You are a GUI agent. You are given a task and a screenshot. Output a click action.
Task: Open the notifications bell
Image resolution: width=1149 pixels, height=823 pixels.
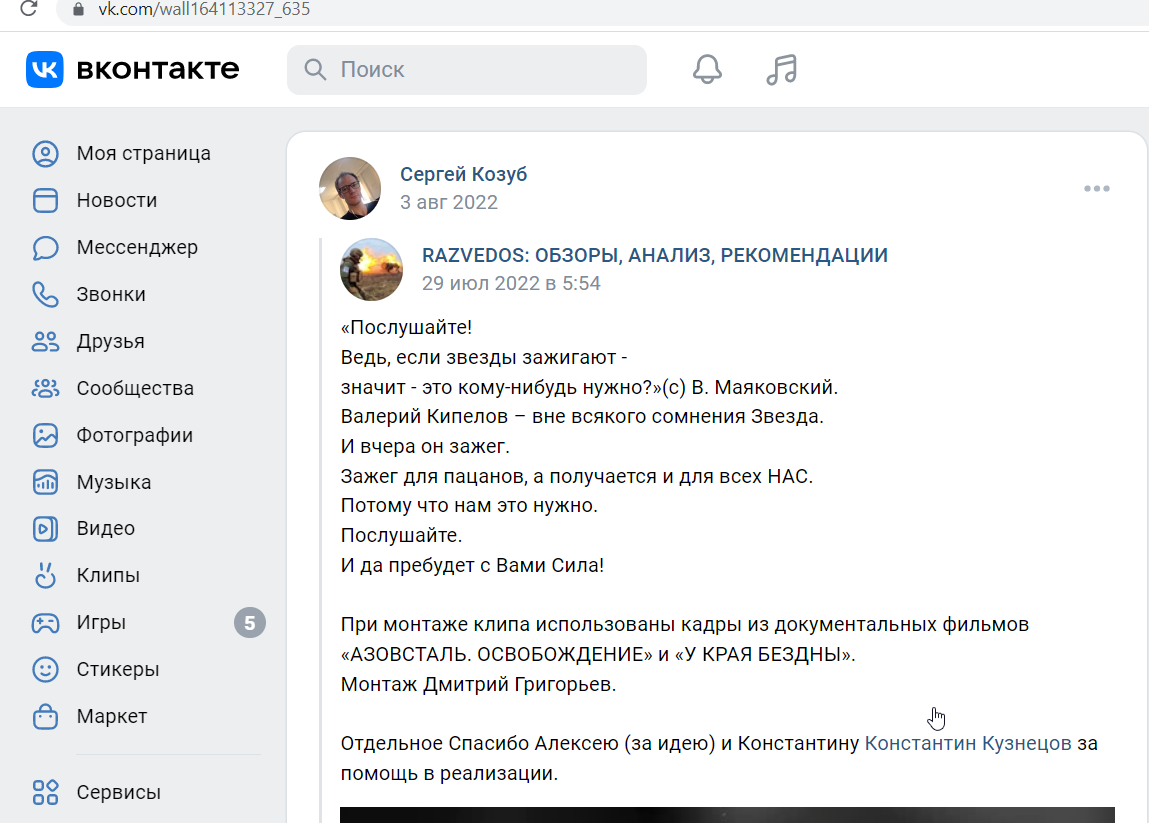coord(707,70)
